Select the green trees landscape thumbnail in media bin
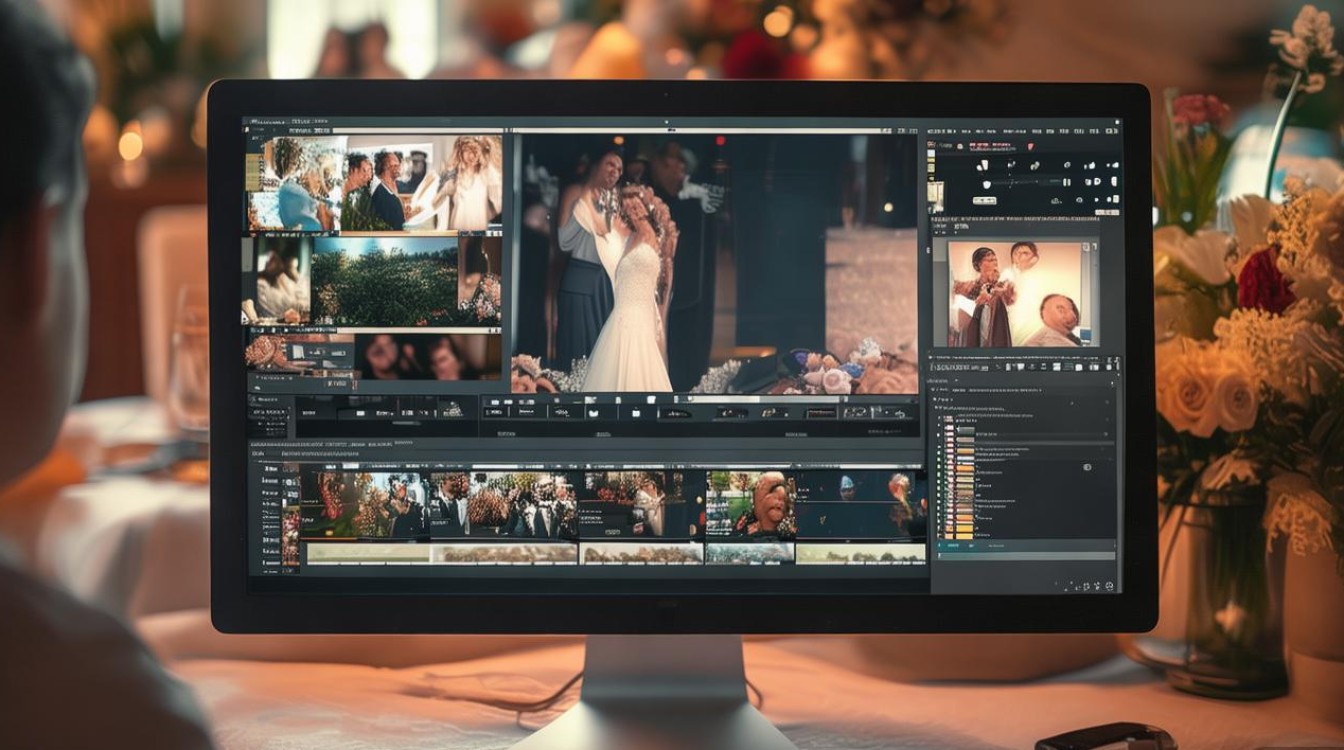 pos(383,281)
